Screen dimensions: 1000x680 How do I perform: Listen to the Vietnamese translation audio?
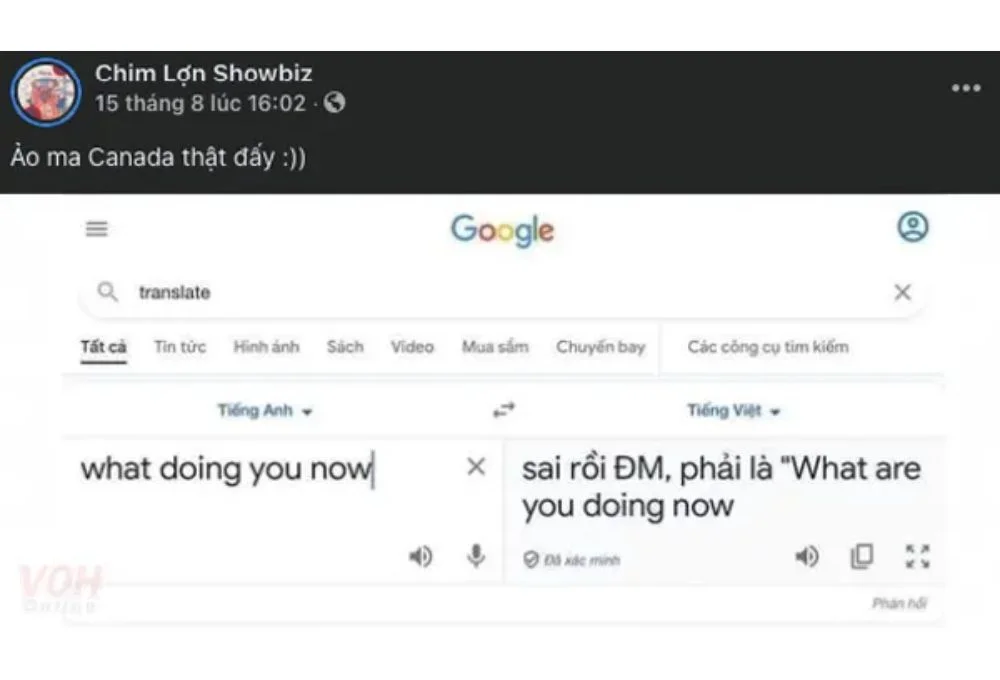(x=806, y=556)
